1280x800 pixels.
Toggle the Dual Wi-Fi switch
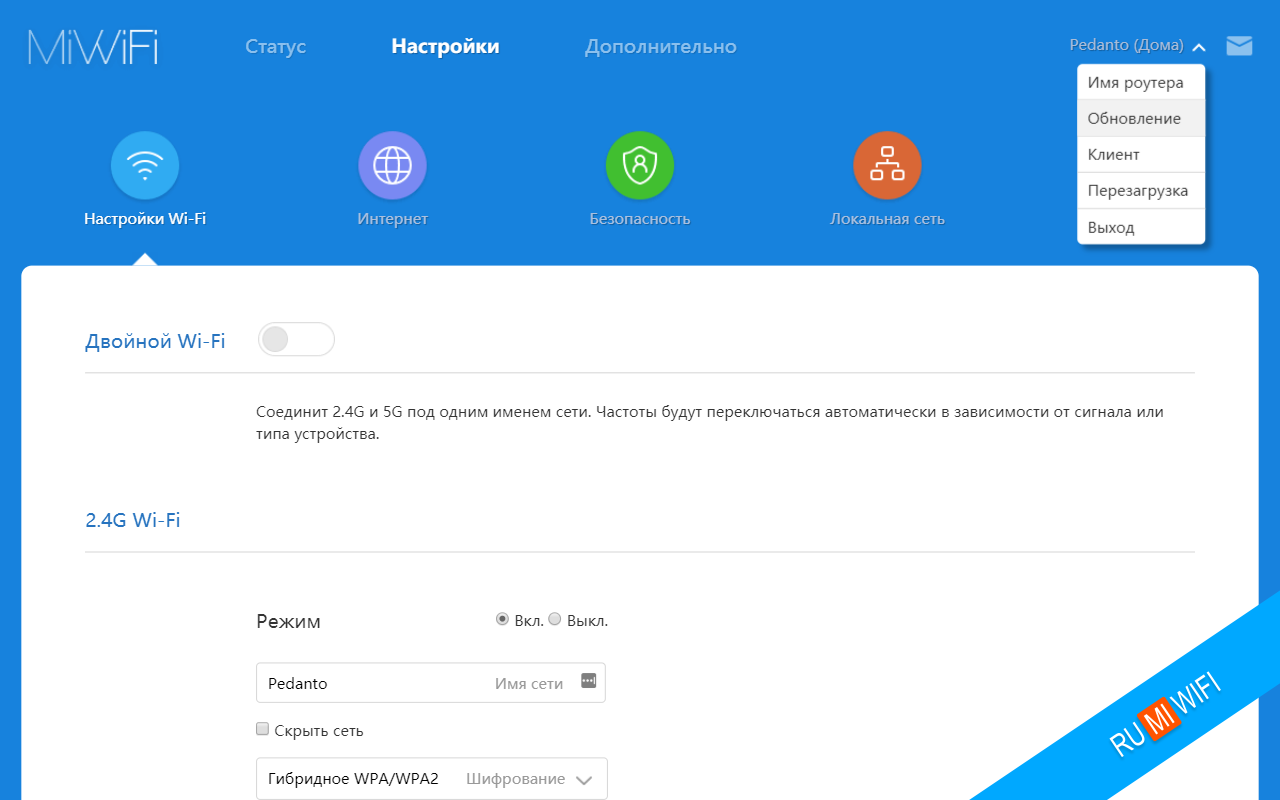pyautogui.click(x=296, y=339)
